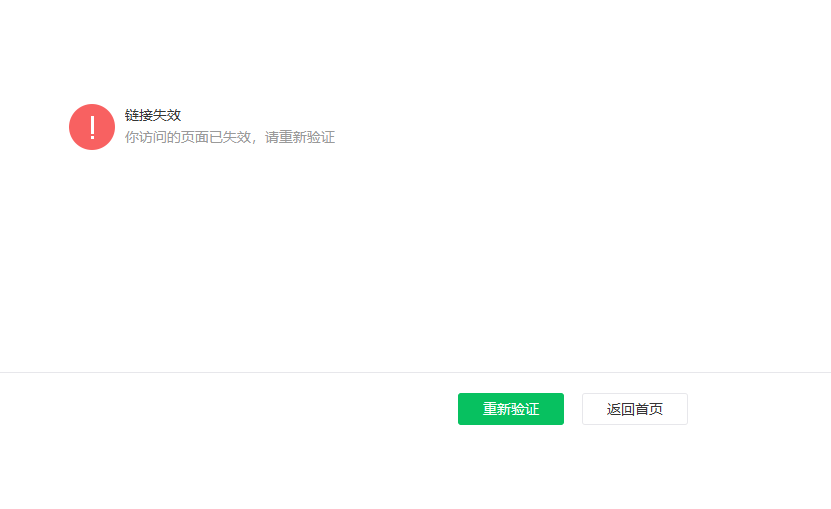This screenshot has height=509, width=831.
Task: Open the homepage using the button right of 重新验证
Action: point(634,409)
